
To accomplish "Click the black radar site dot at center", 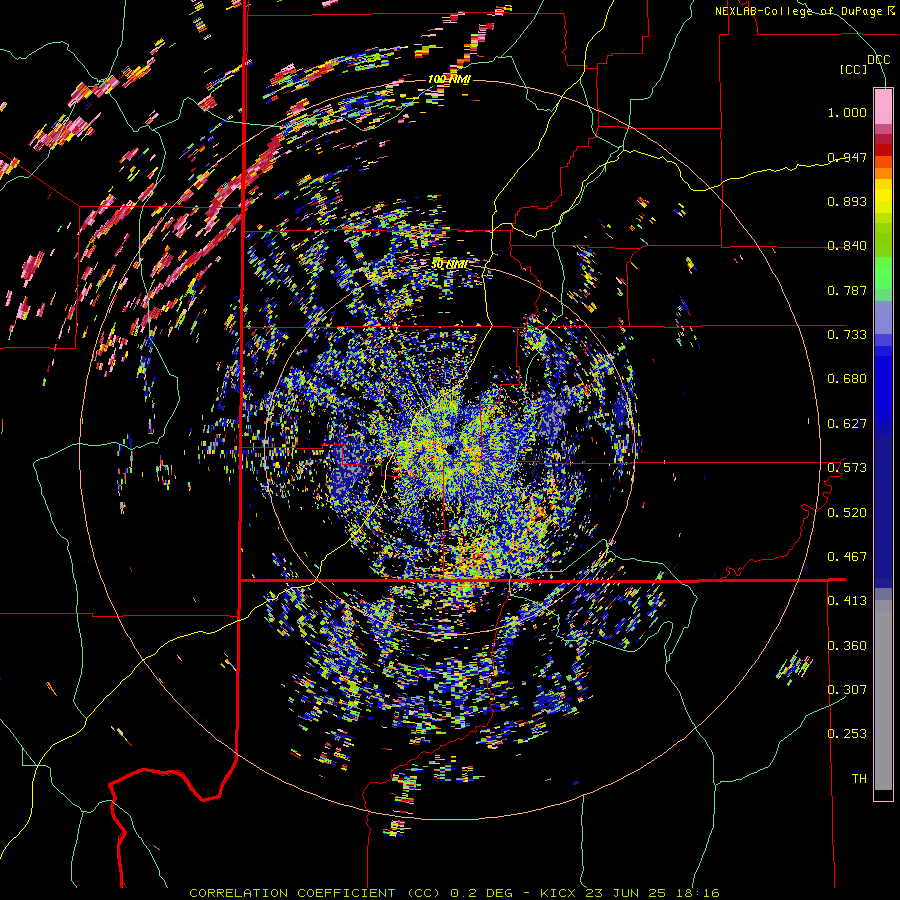I will coord(450,448).
